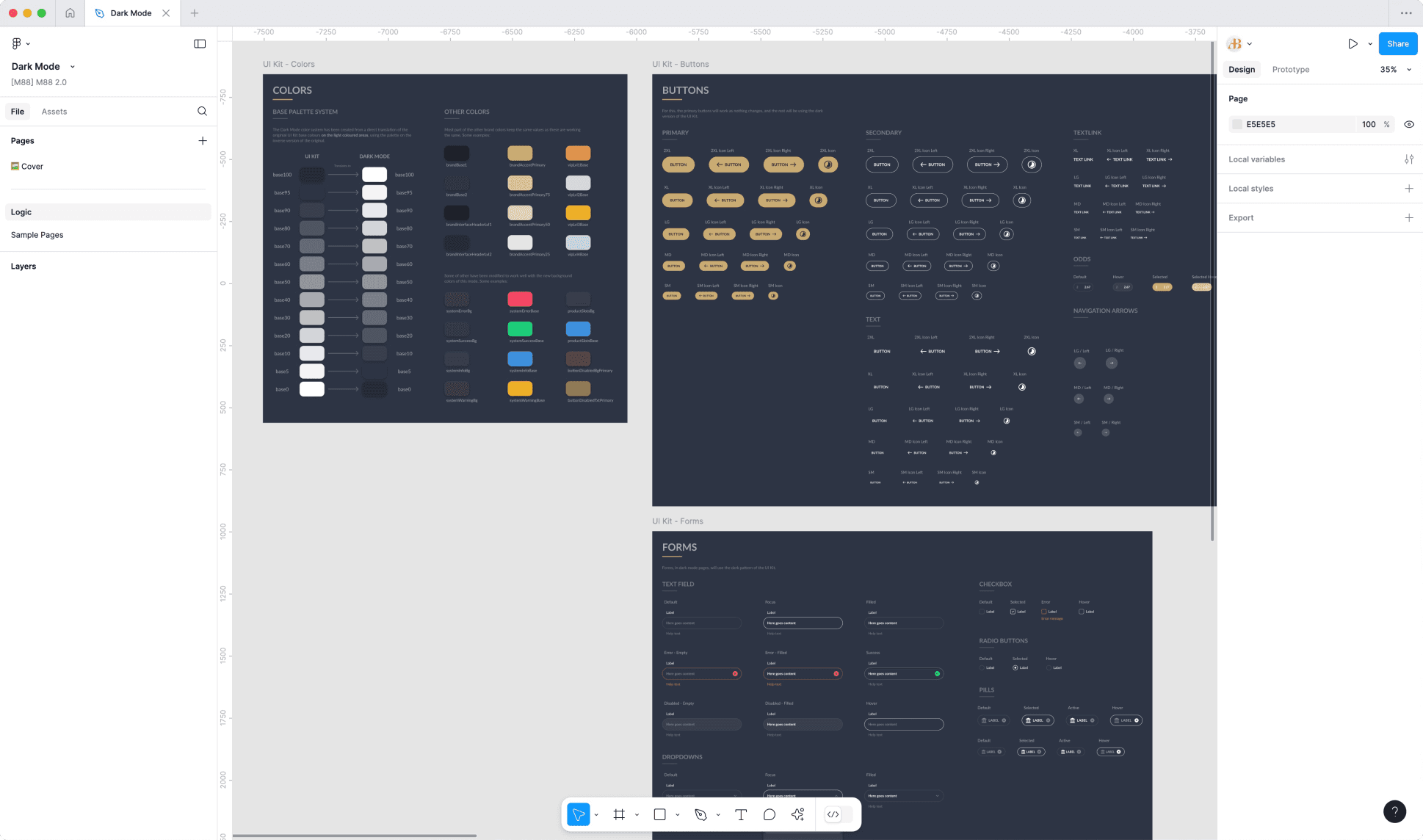Switch to the Prototype tab
This screenshot has width=1423, height=840.
(1290, 69)
